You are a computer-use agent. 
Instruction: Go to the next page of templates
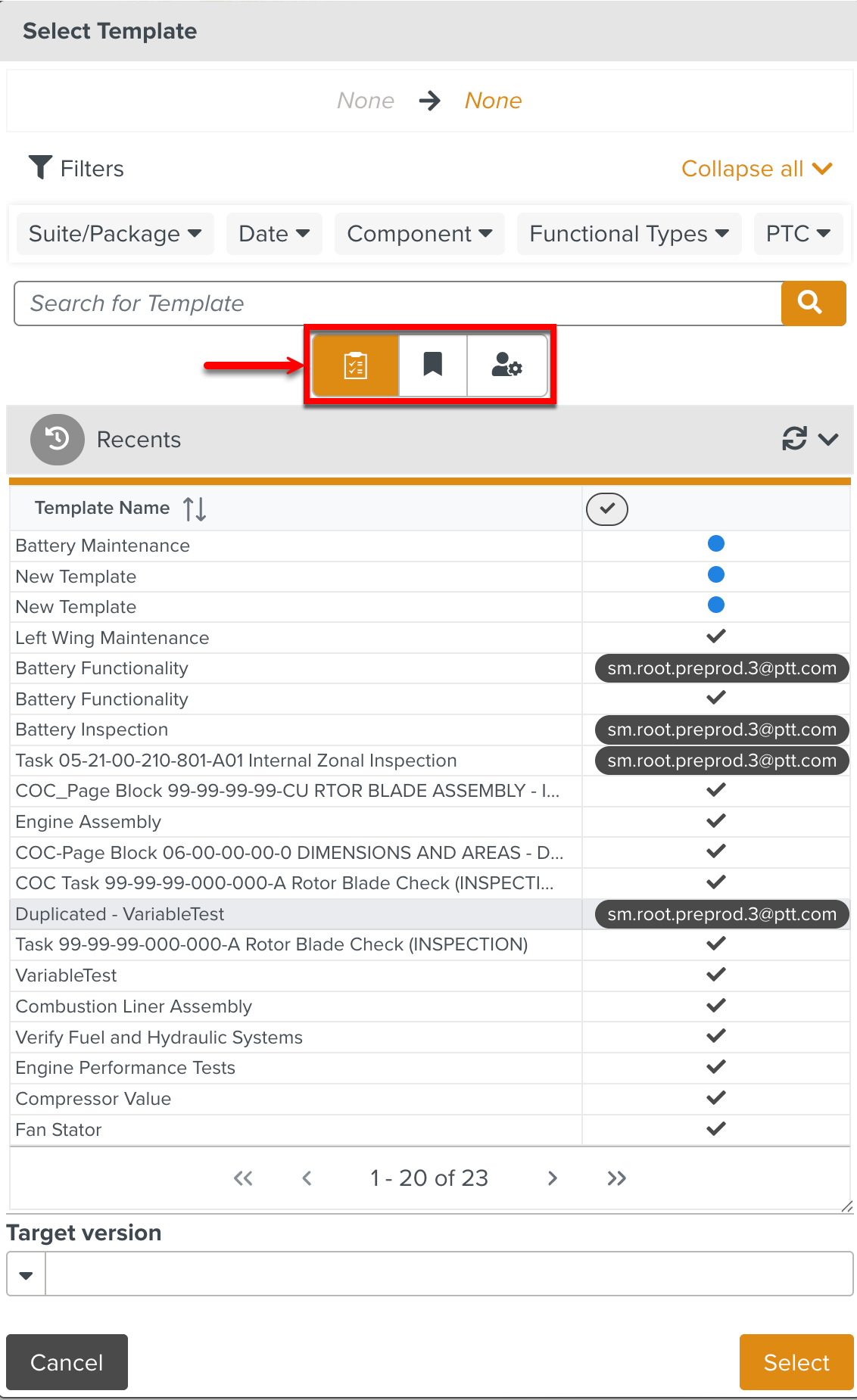coord(552,1178)
